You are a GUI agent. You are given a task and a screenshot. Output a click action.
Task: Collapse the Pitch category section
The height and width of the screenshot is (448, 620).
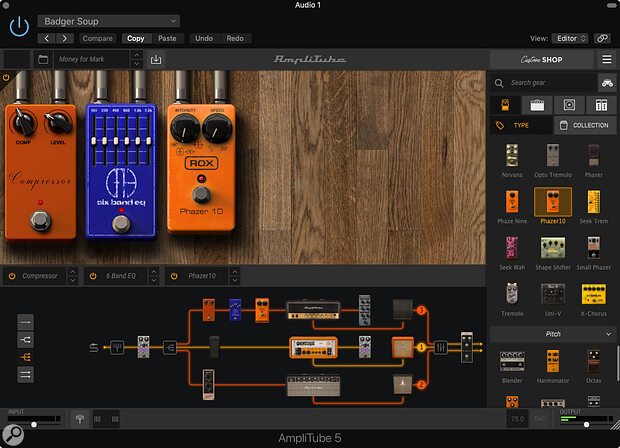click(553, 334)
